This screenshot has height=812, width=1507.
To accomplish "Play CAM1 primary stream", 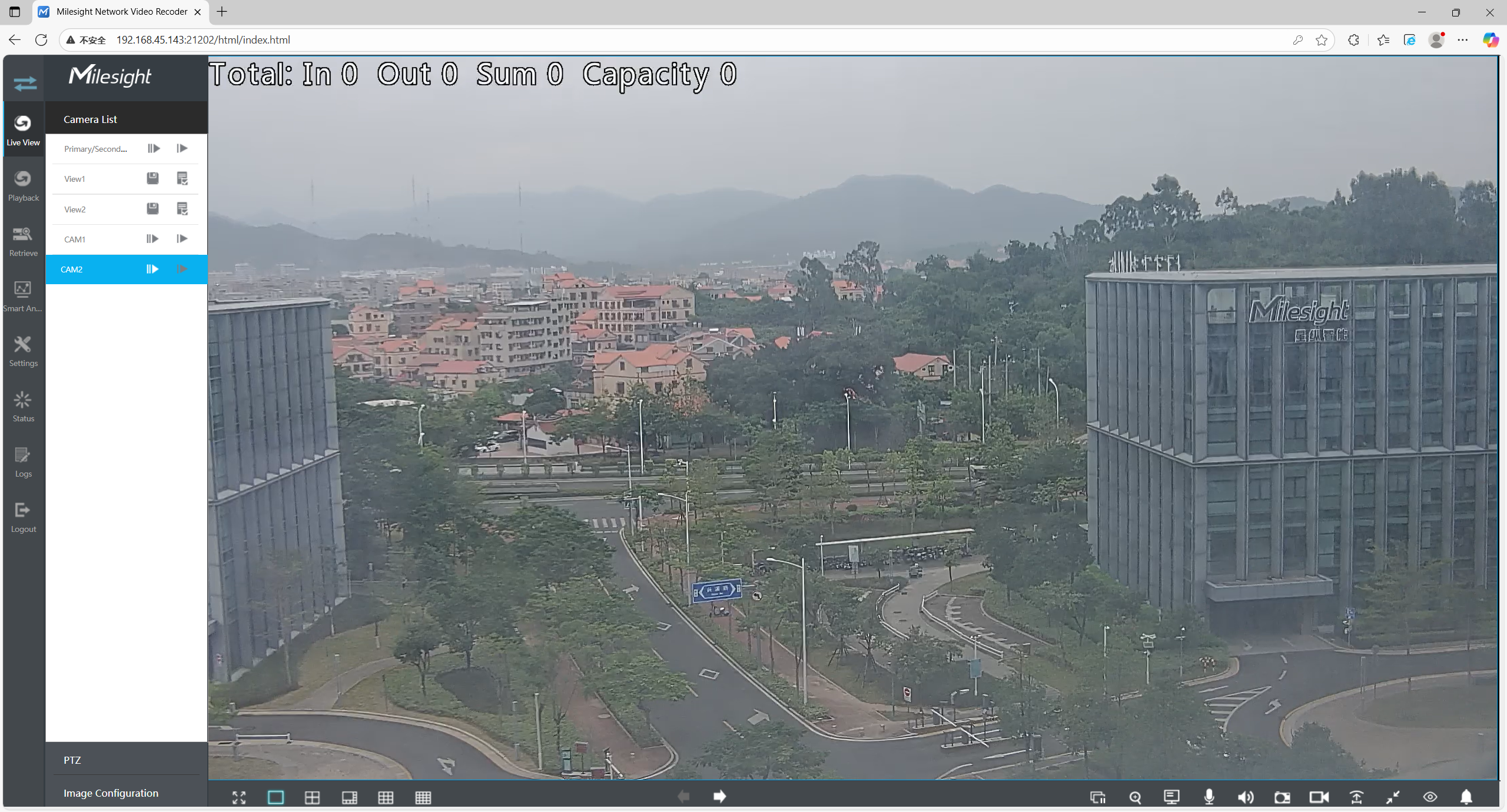I will (x=152, y=239).
